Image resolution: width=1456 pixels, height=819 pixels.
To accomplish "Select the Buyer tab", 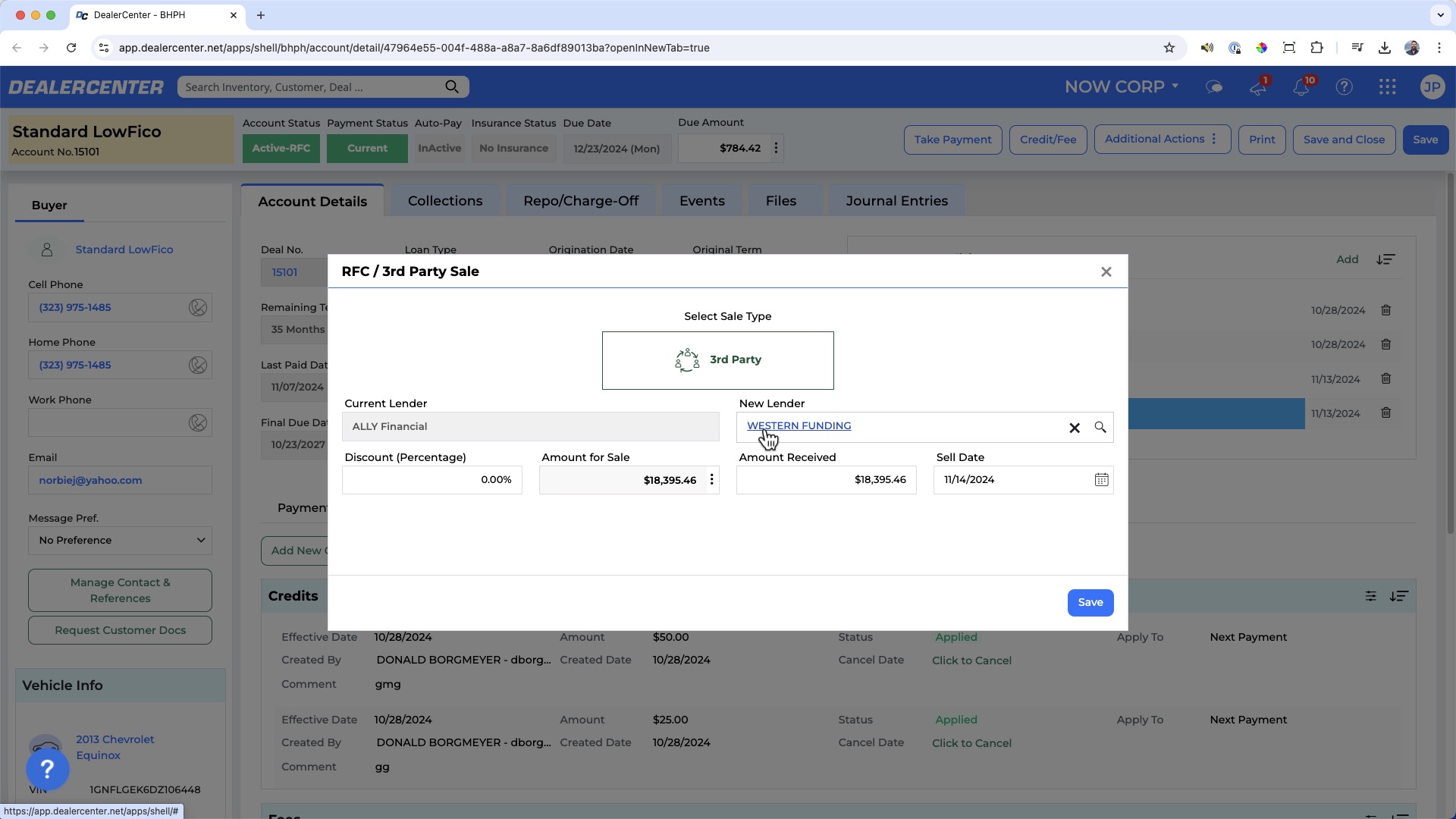I will [49, 206].
